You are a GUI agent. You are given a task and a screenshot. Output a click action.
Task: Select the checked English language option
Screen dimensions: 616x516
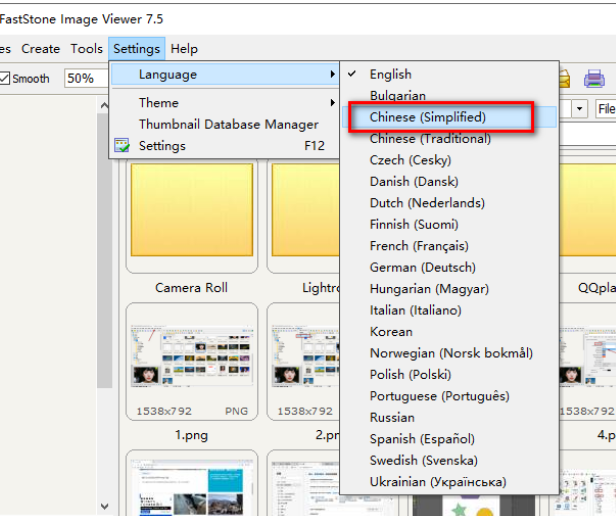[x=390, y=74]
